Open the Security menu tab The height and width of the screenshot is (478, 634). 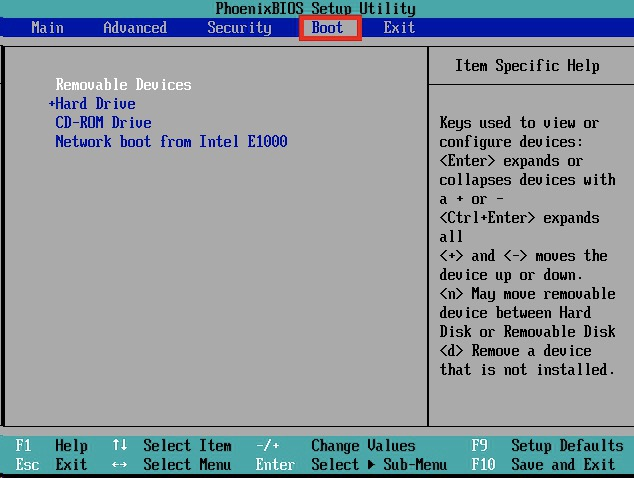point(239,28)
